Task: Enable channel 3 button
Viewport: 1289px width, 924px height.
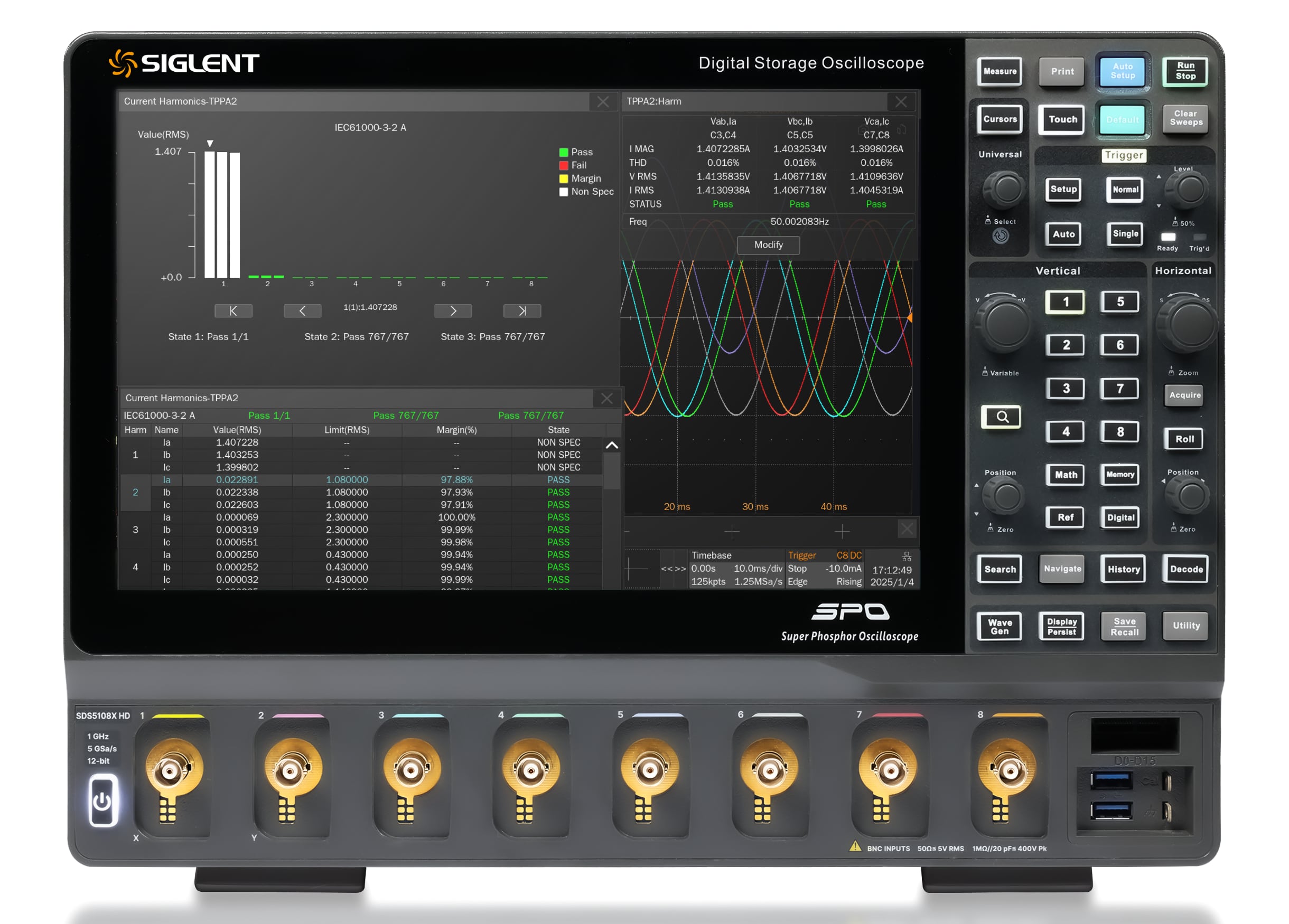Action: [x=1064, y=389]
